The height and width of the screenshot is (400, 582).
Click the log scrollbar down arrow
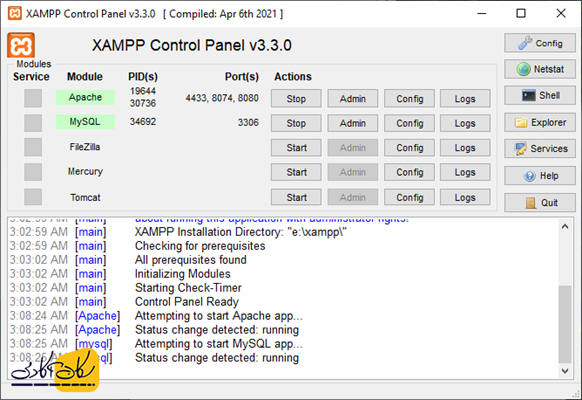click(565, 371)
